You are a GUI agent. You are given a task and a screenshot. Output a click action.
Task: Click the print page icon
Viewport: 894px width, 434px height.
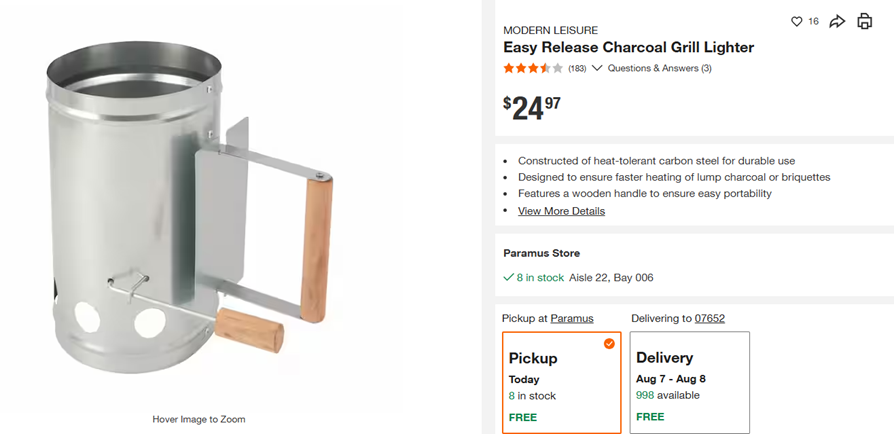pos(865,21)
